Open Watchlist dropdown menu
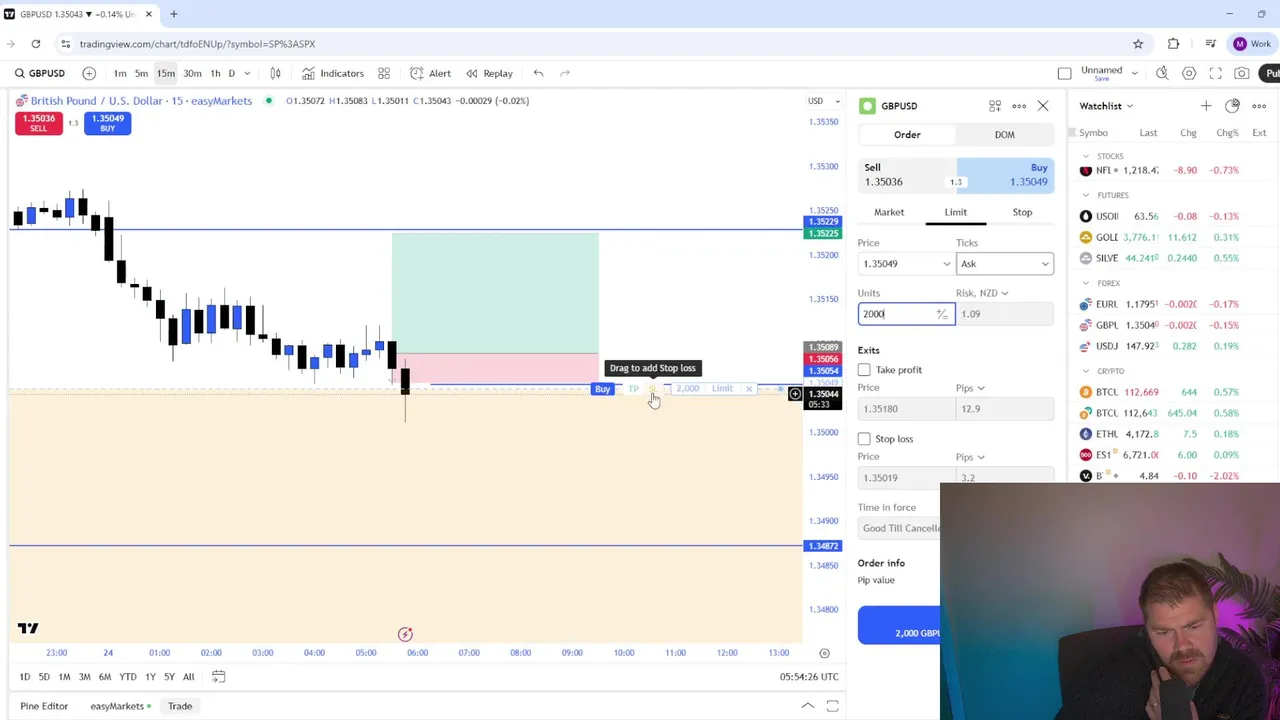Image resolution: width=1280 pixels, height=720 pixels. click(1106, 106)
